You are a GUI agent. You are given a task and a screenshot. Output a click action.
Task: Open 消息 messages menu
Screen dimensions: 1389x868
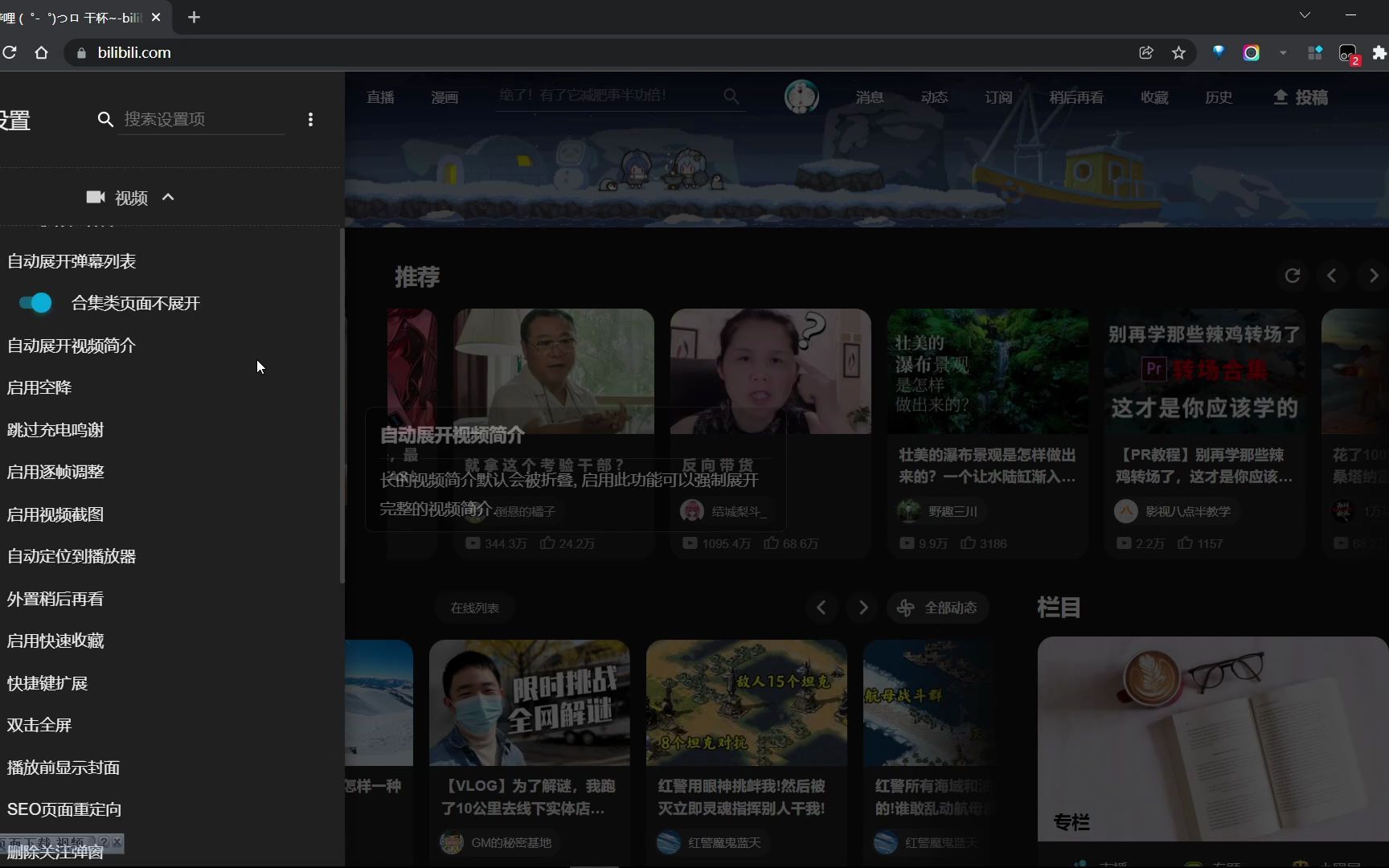pyautogui.click(x=870, y=97)
